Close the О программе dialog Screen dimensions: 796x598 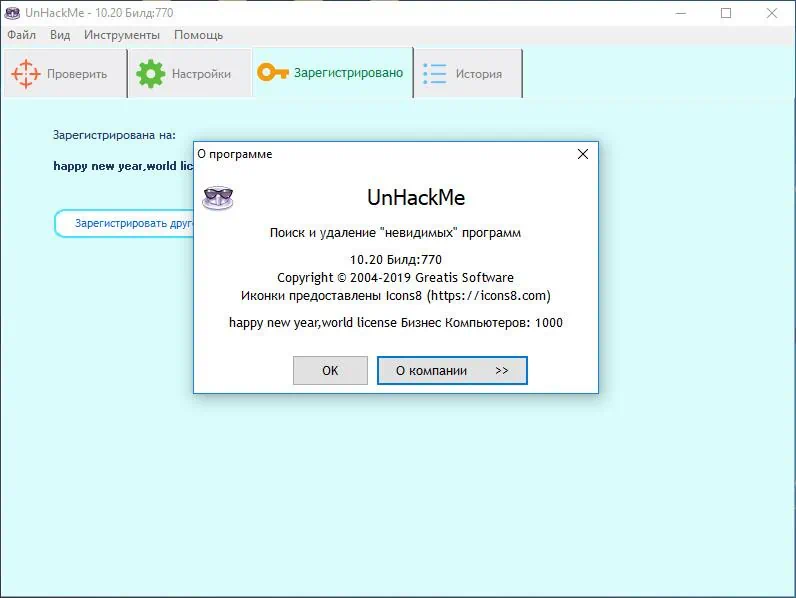click(583, 154)
